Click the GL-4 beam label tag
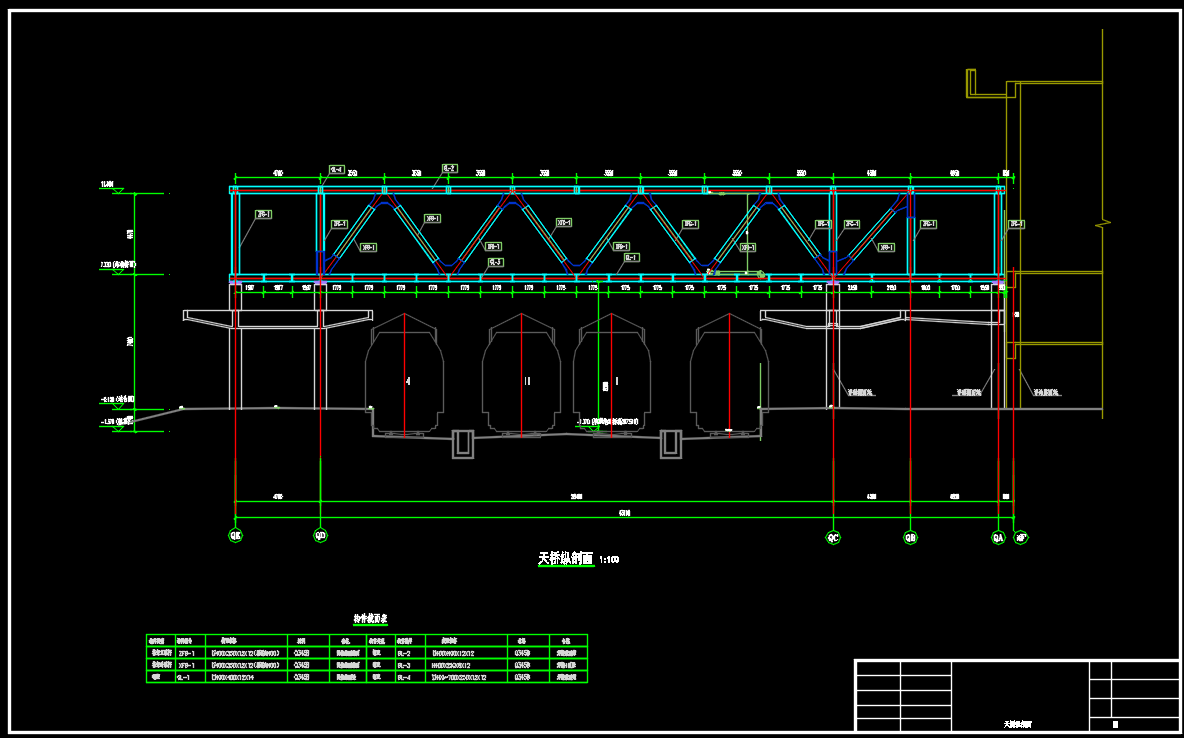The width and height of the screenshot is (1184, 738). click(336, 170)
